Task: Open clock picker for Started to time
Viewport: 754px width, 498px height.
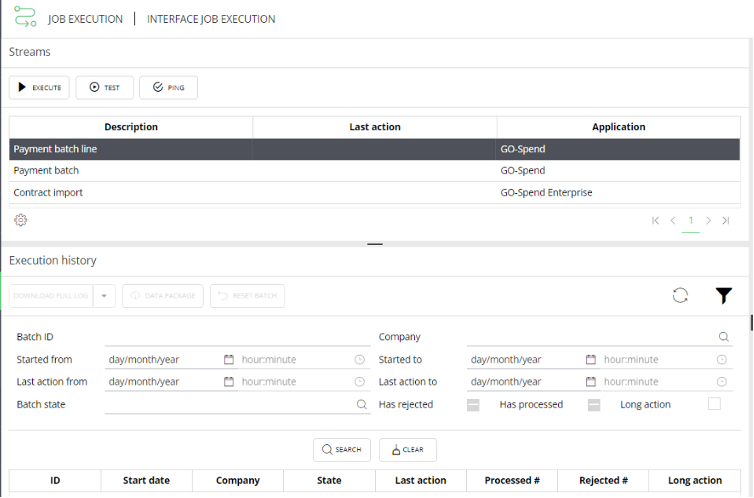Action: pyautogui.click(x=721, y=360)
